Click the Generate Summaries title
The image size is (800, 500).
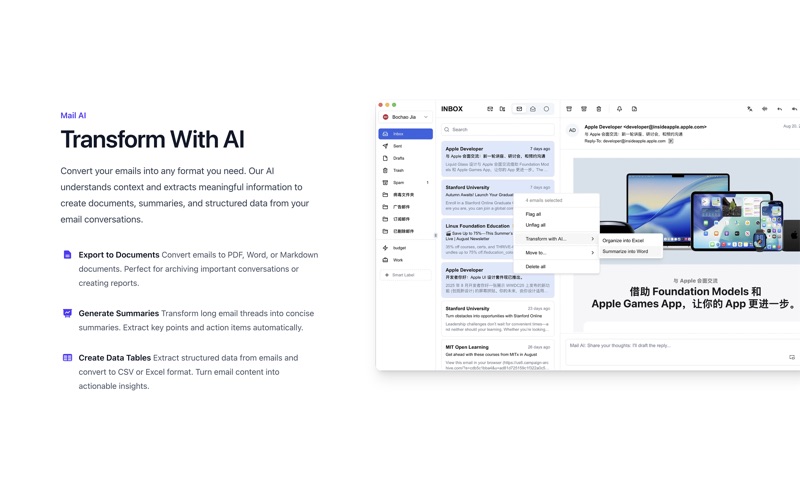119,313
